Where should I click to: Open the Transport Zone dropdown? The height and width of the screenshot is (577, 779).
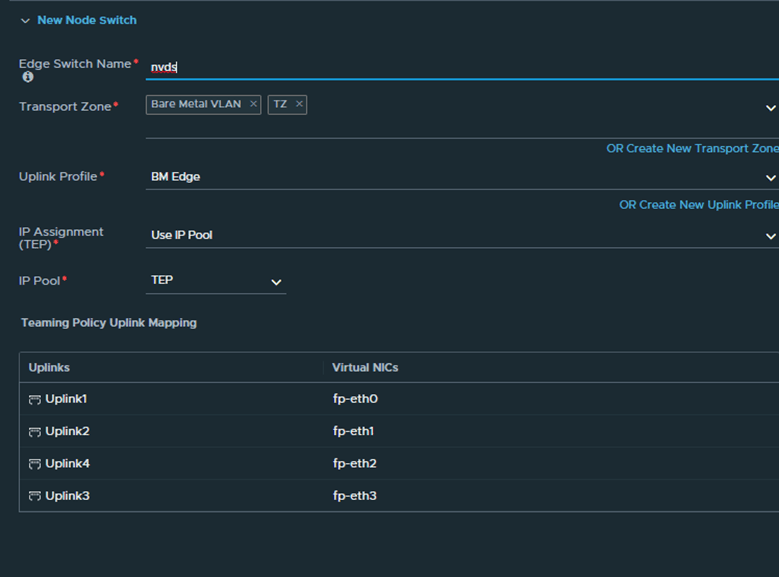tap(770, 108)
